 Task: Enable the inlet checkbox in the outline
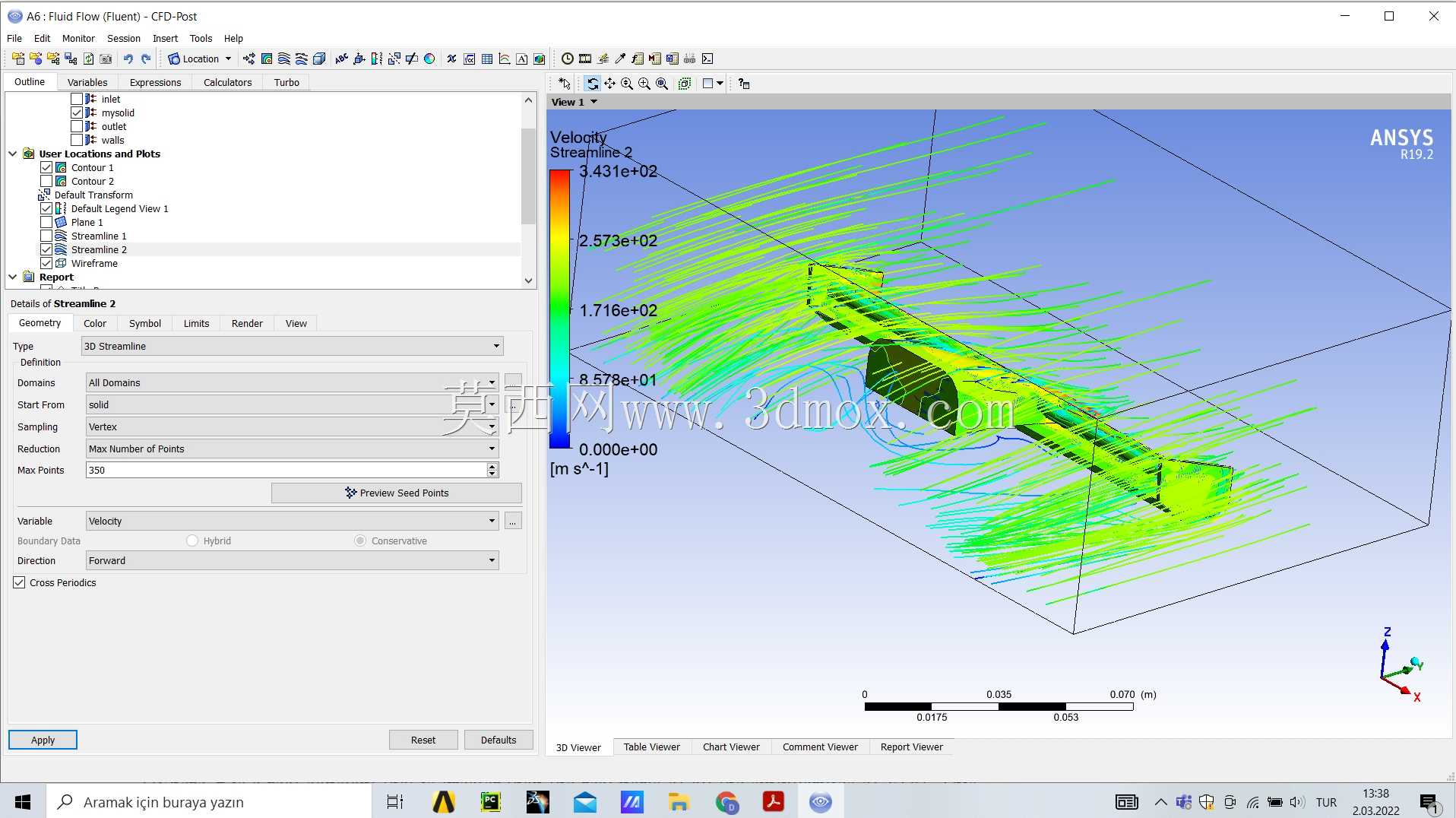click(x=77, y=99)
